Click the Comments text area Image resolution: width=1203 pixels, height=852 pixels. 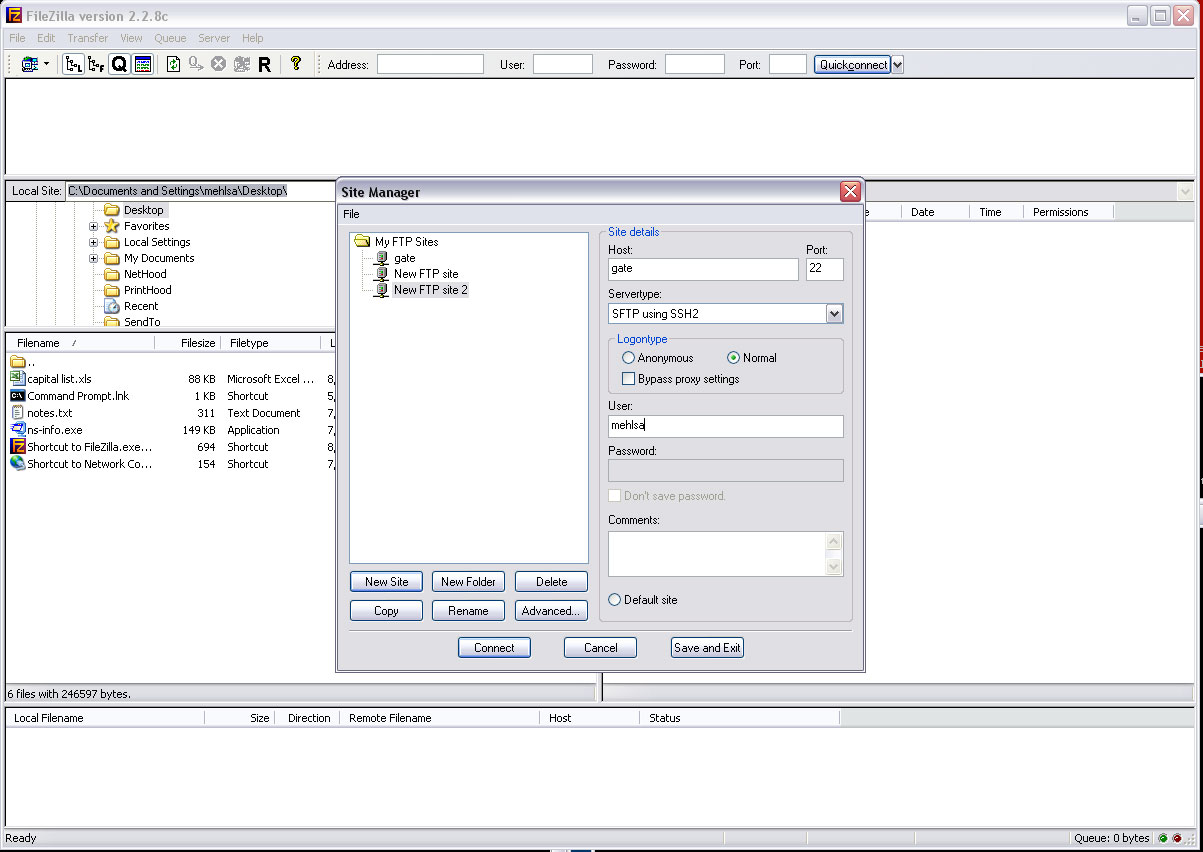pos(717,554)
